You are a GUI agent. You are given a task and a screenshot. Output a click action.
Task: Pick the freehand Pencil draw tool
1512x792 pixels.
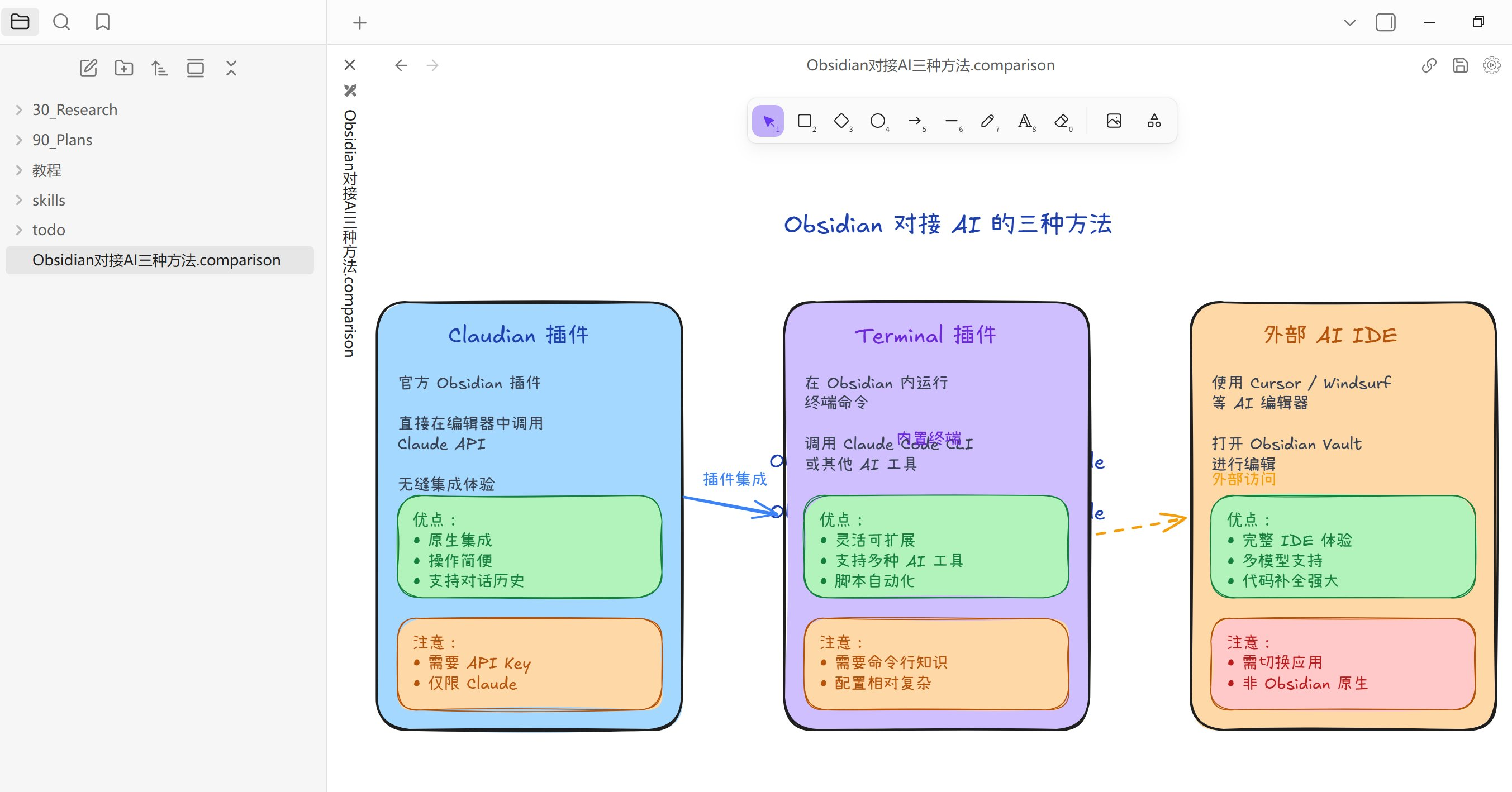(987, 121)
